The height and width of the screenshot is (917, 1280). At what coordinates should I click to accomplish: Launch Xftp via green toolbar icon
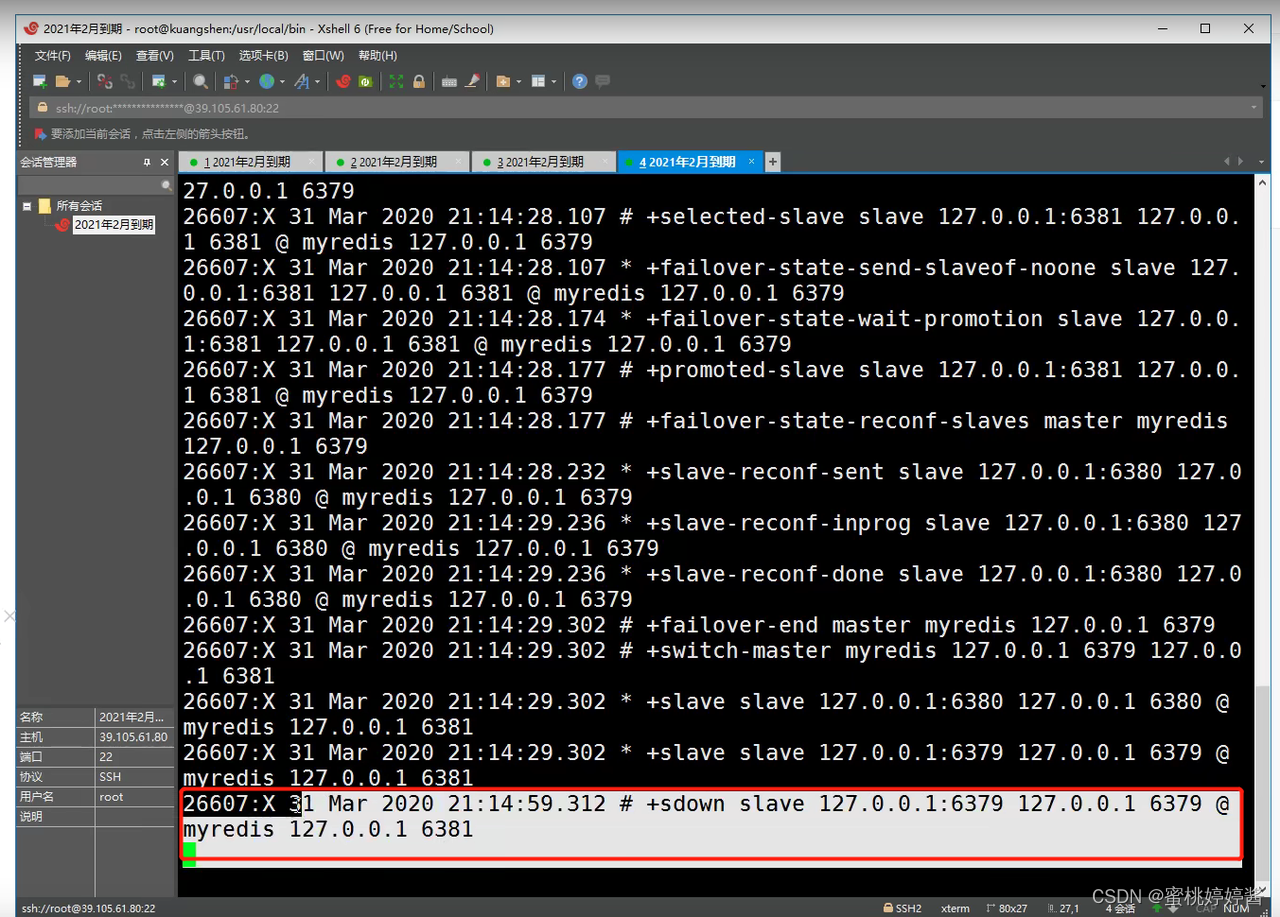[366, 82]
